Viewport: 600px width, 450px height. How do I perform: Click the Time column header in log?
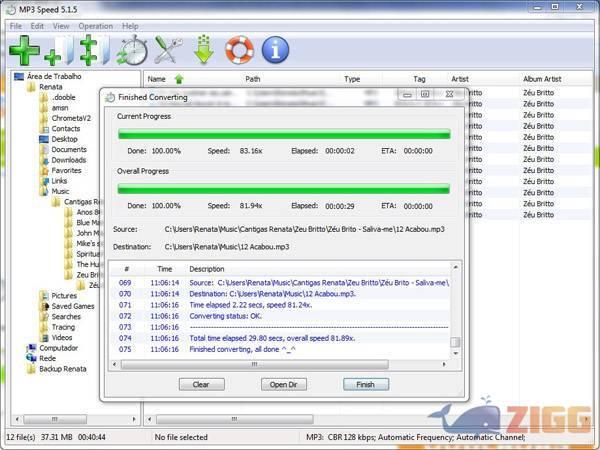point(165,269)
